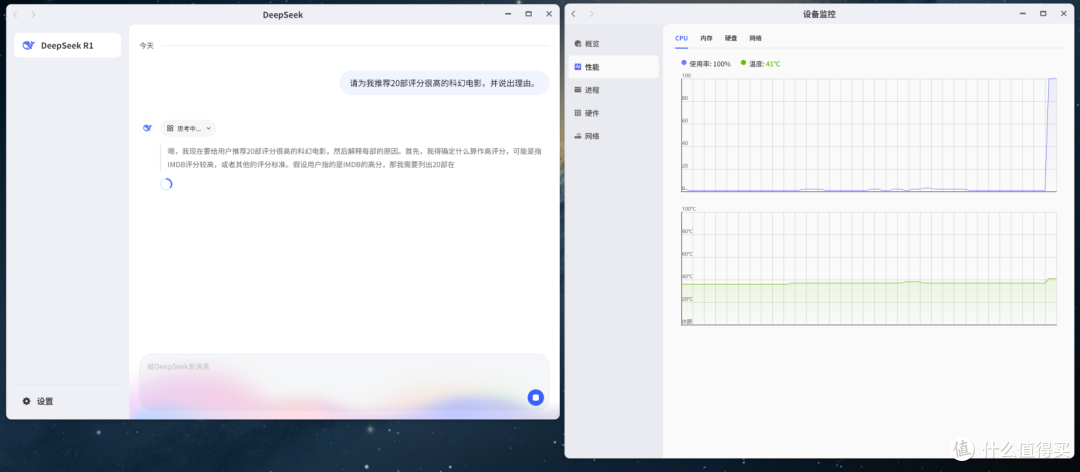Go forward in 设备监控 title bar
The height and width of the screenshot is (472, 1080).
[x=590, y=14]
